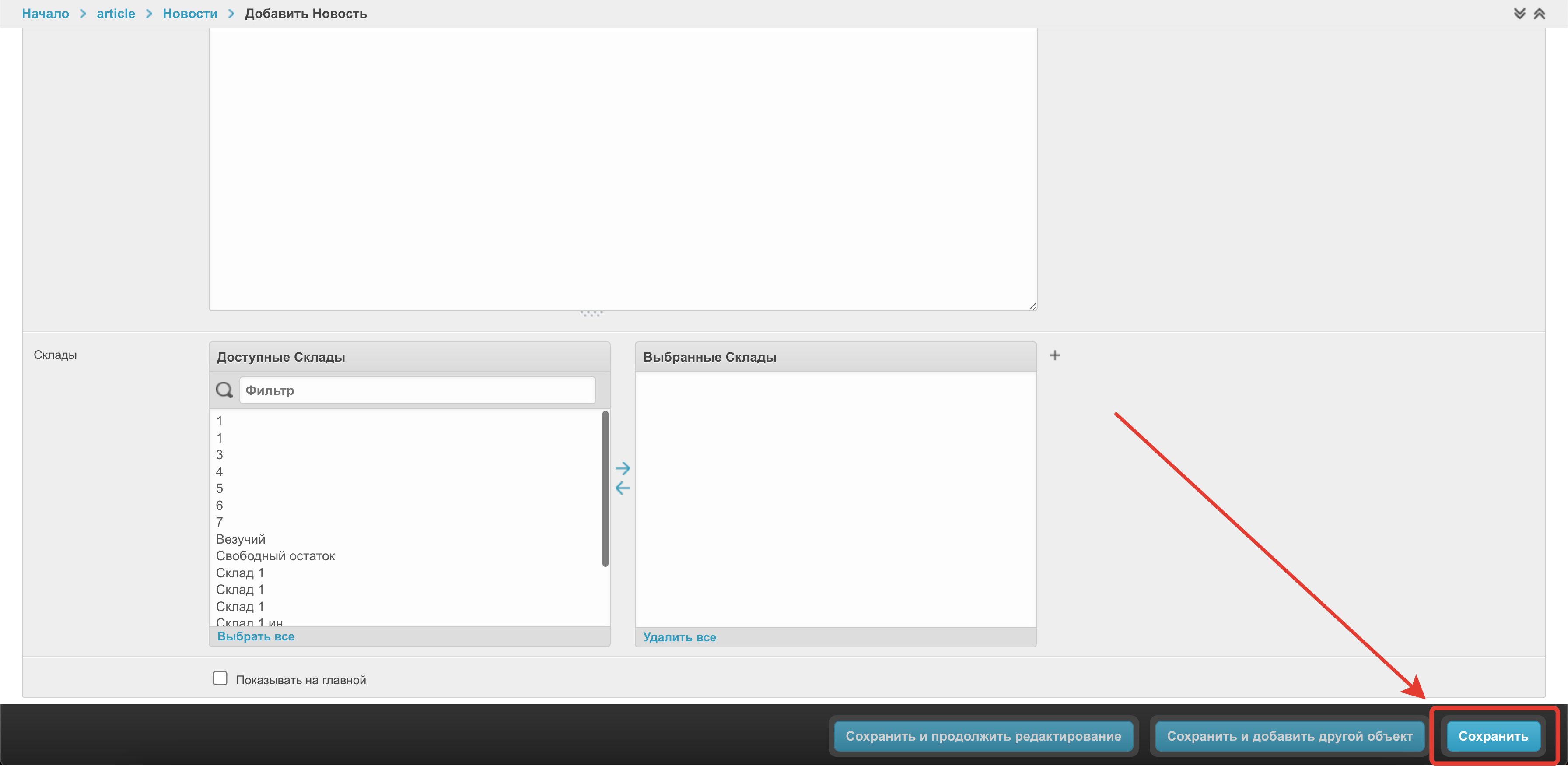
Task: Click the right arrow to choose warehouse
Action: 622,468
